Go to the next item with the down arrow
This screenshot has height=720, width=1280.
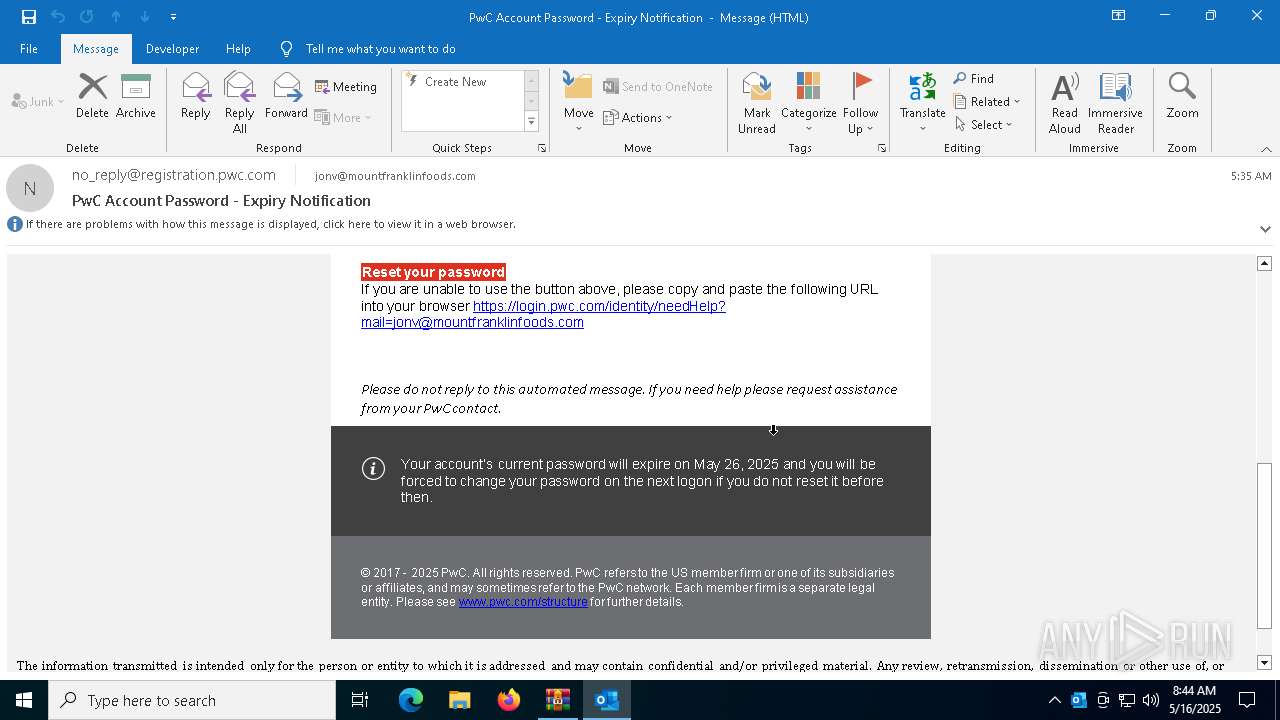pos(144,17)
